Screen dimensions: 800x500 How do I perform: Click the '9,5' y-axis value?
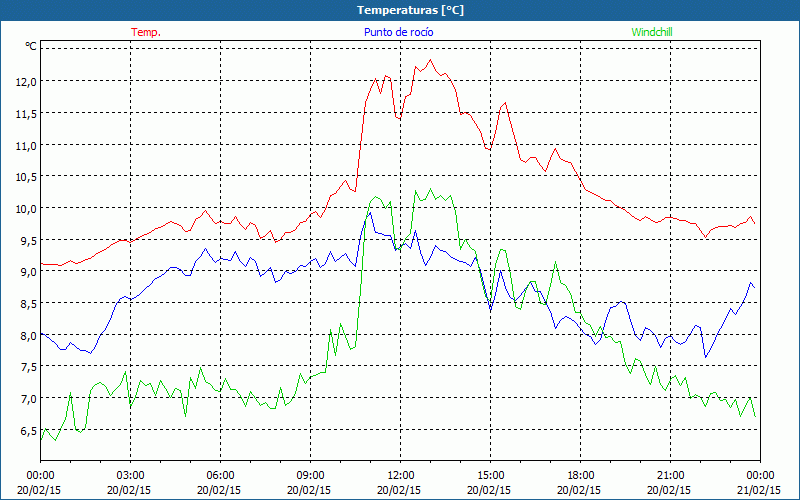tap(28, 241)
